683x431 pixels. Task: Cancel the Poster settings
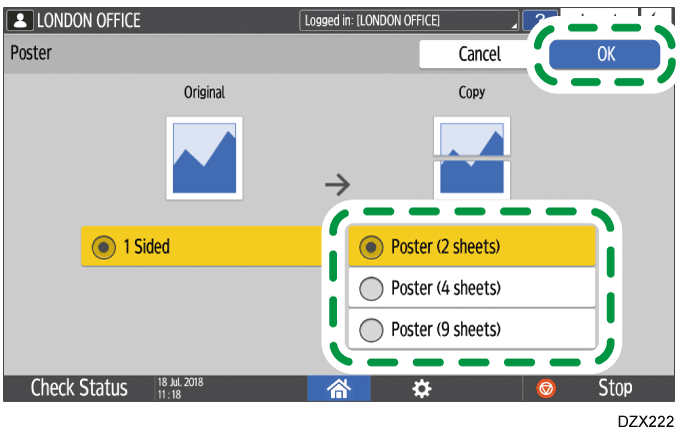pyautogui.click(x=479, y=54)
